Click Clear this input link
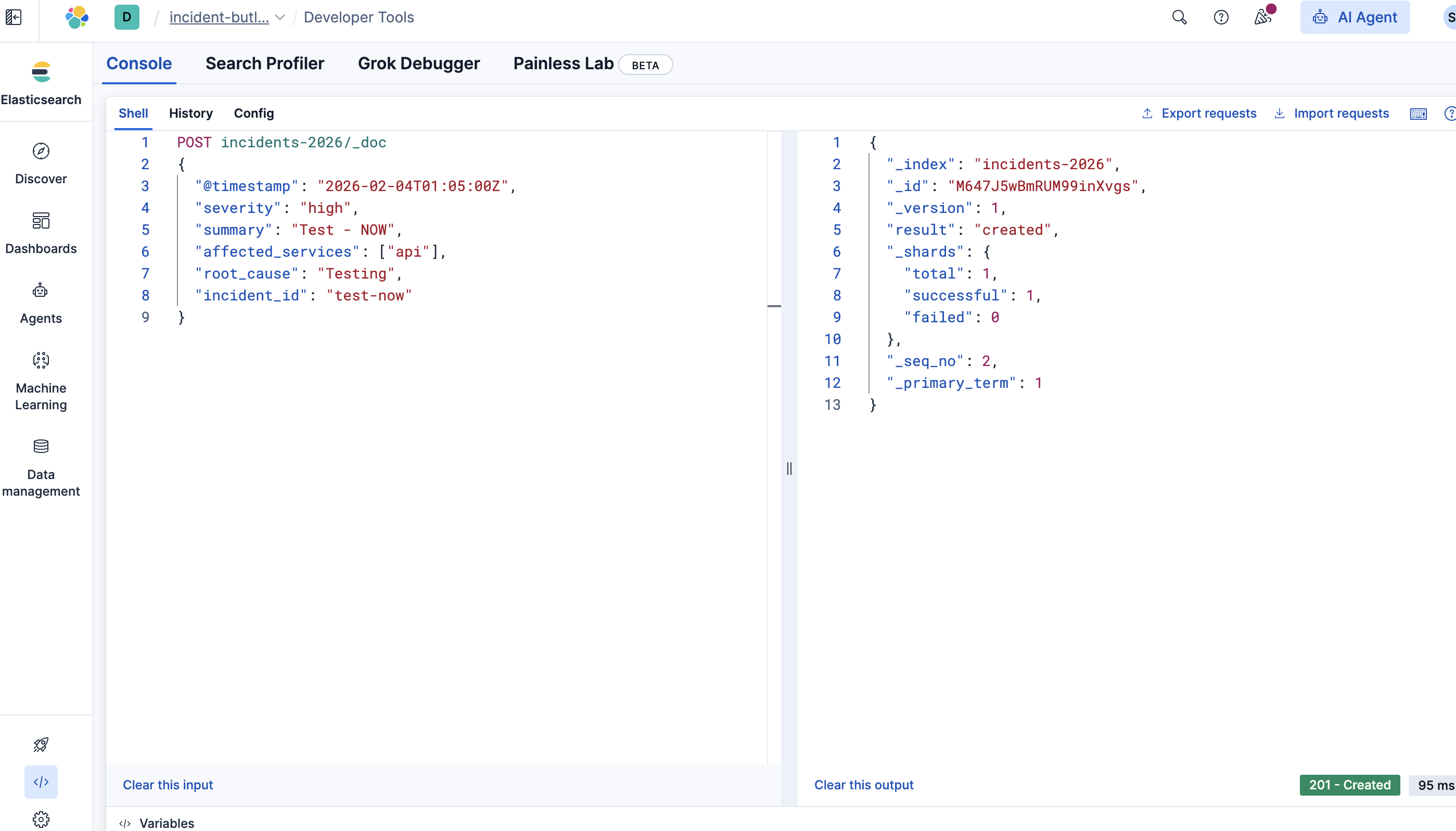The image size is (1456, 831). [x=168, y=785]
